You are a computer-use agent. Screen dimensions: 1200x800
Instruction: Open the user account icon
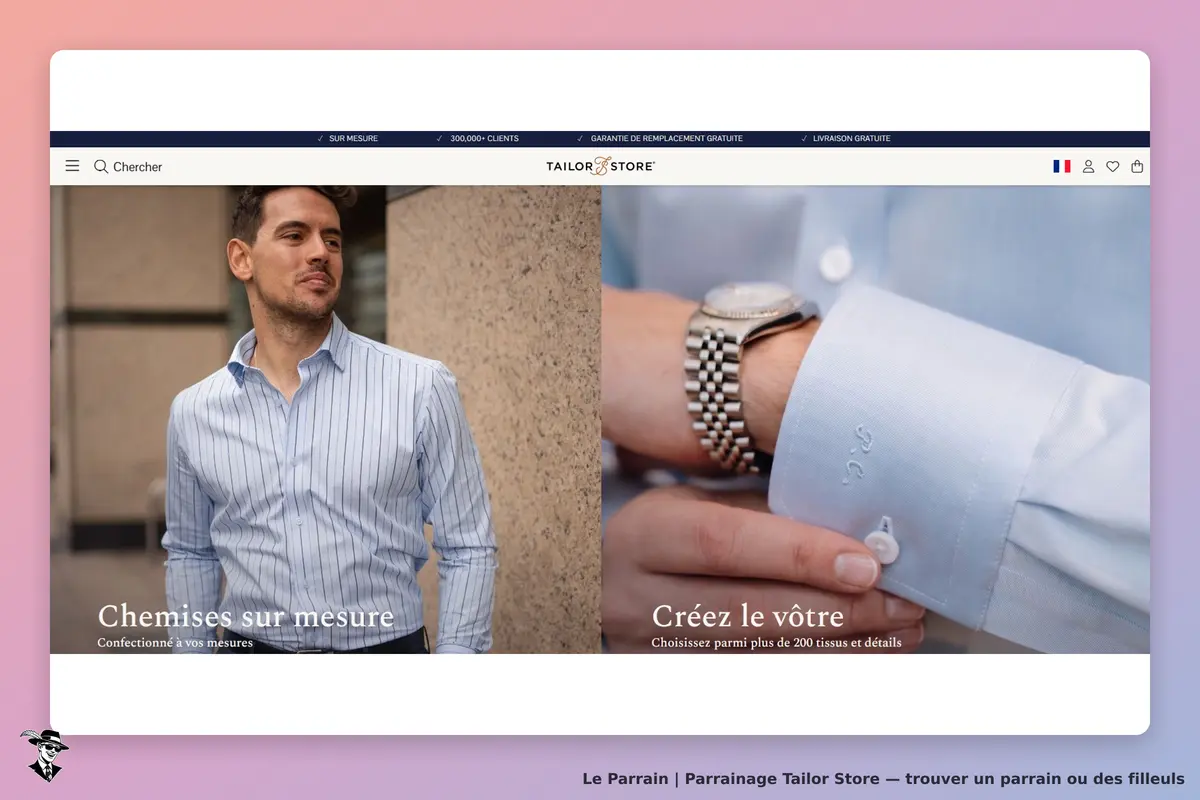click(x=1088, y=166)
